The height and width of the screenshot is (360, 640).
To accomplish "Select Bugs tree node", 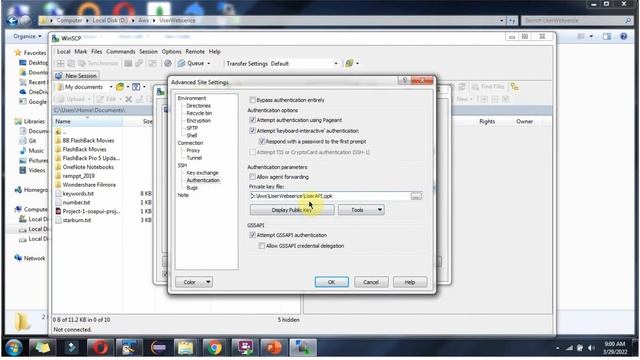I will pos(192,188).
